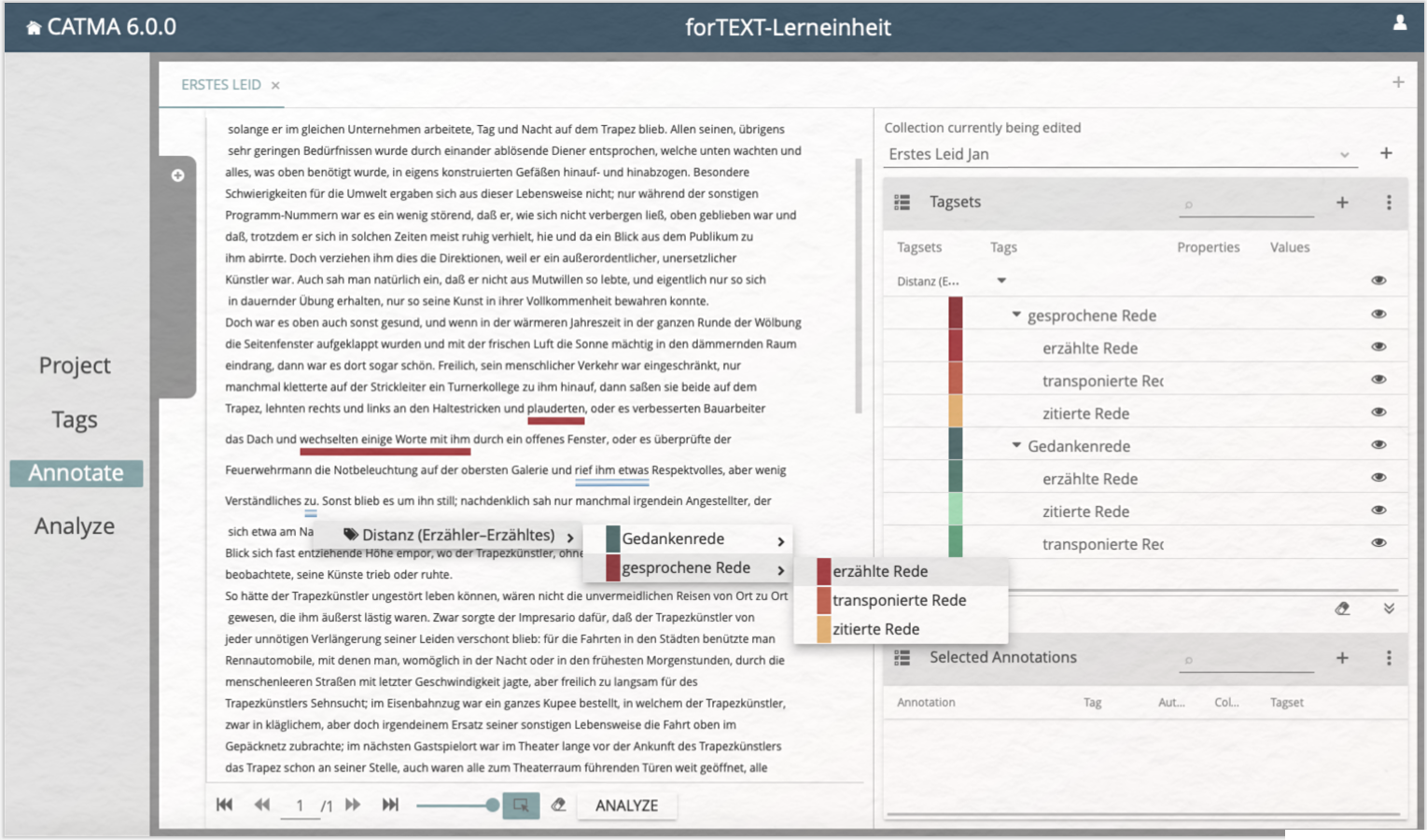Click the Properties column header

click(1208, 247)
